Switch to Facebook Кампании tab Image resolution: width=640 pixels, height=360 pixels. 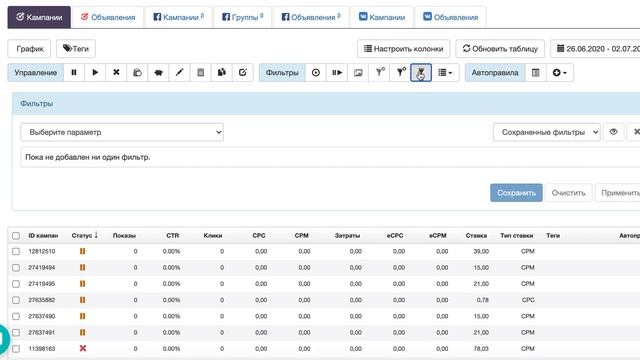179,17
